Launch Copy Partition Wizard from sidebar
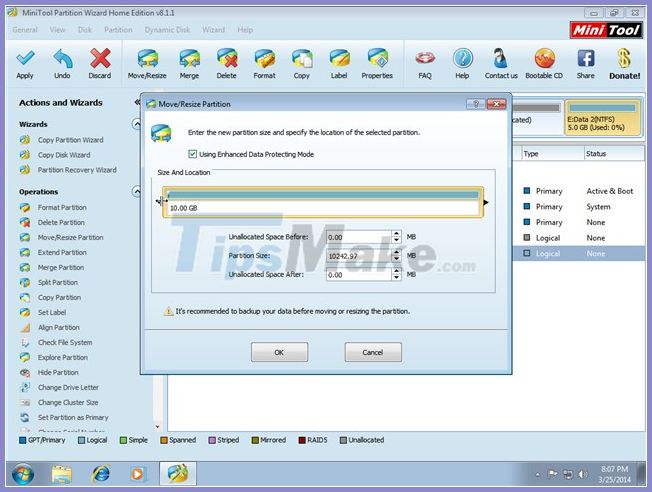The image size is (652, 492). pyautogui.click(x=70, y=140)
